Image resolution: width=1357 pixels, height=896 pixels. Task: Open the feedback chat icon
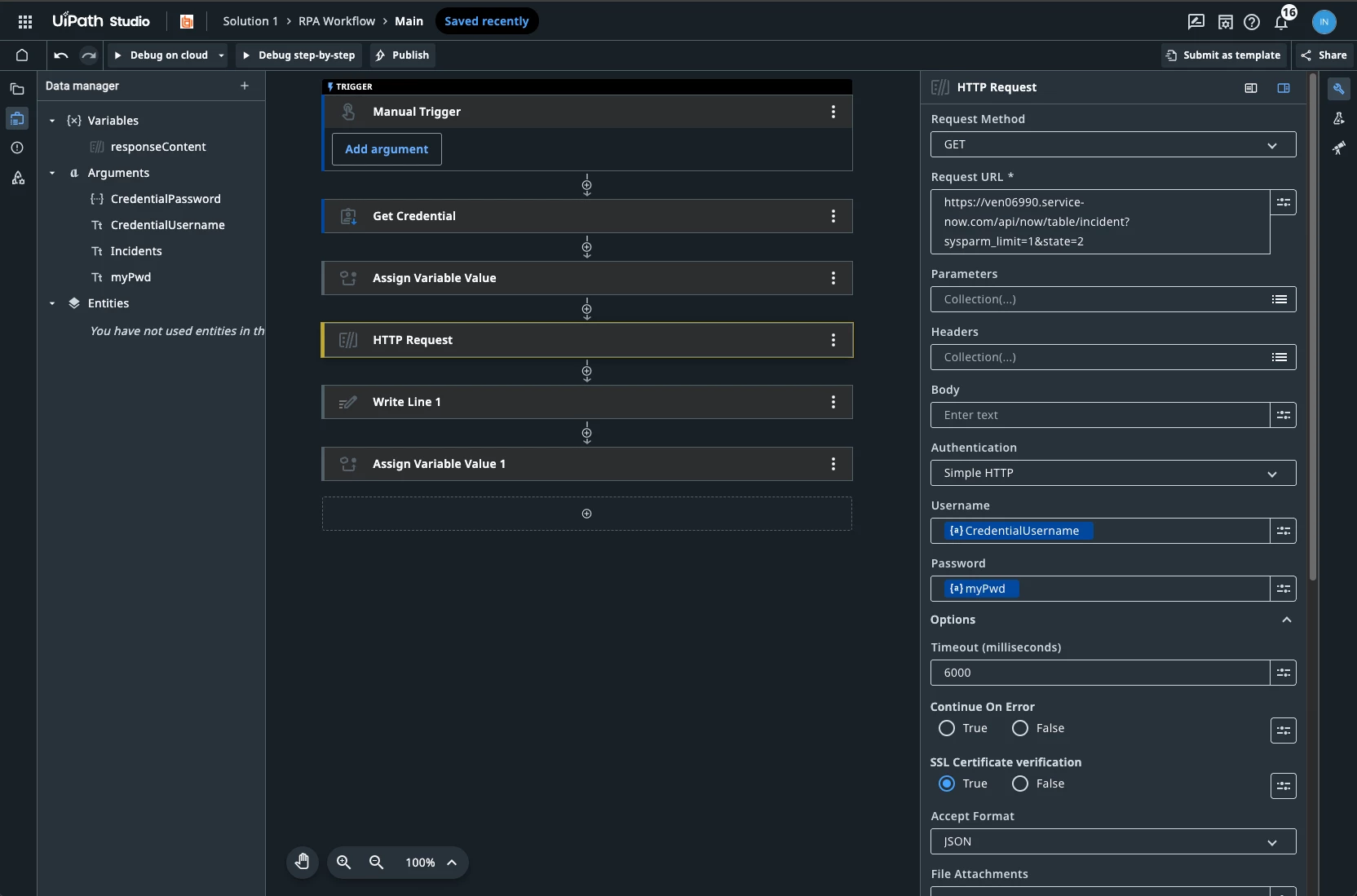[1196, 22]
